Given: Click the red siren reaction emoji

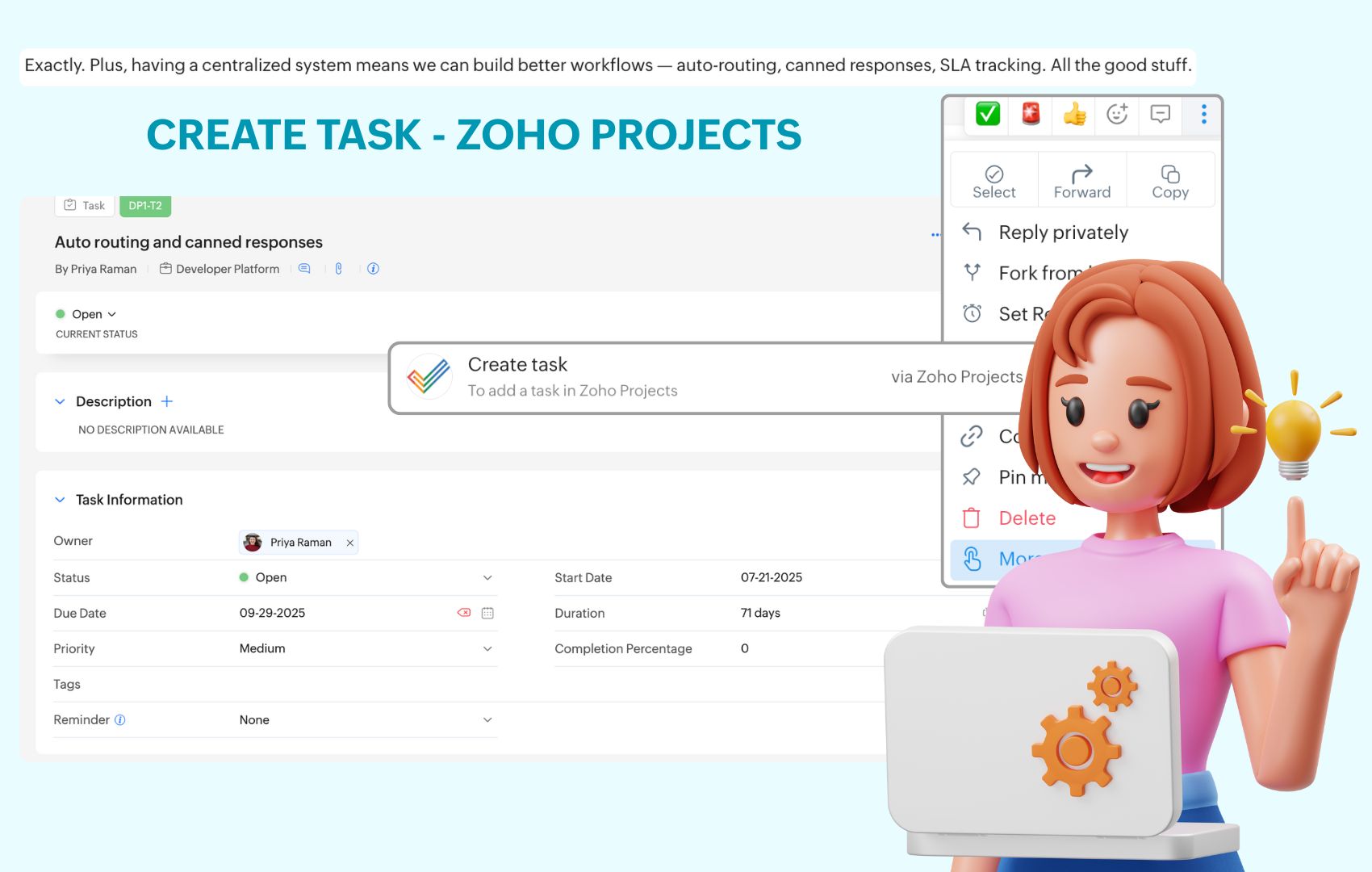Looking at the screenshot, I should click(x=1031, y=114).
